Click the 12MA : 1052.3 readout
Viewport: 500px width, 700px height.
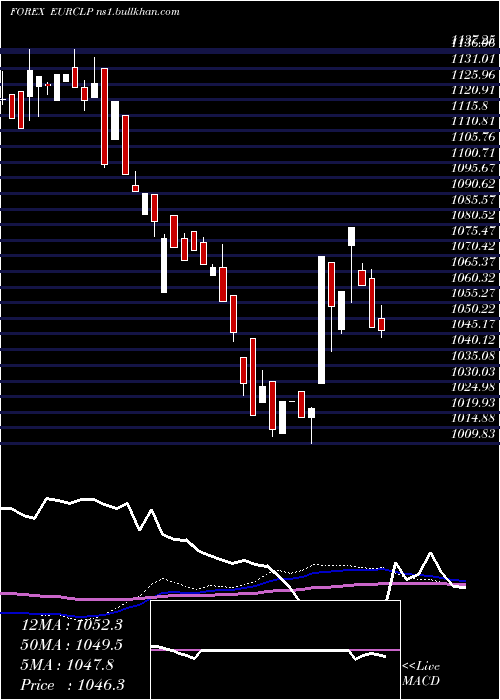72,625
